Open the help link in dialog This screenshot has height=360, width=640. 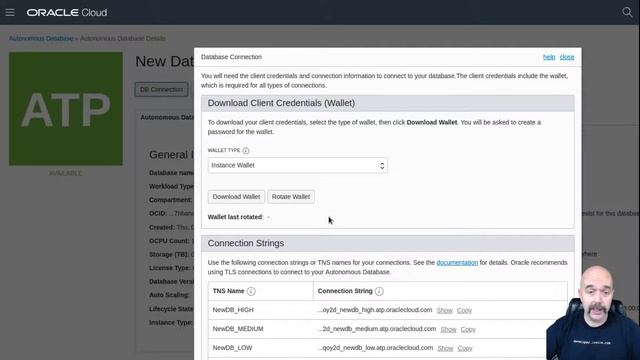click(549, 57)
